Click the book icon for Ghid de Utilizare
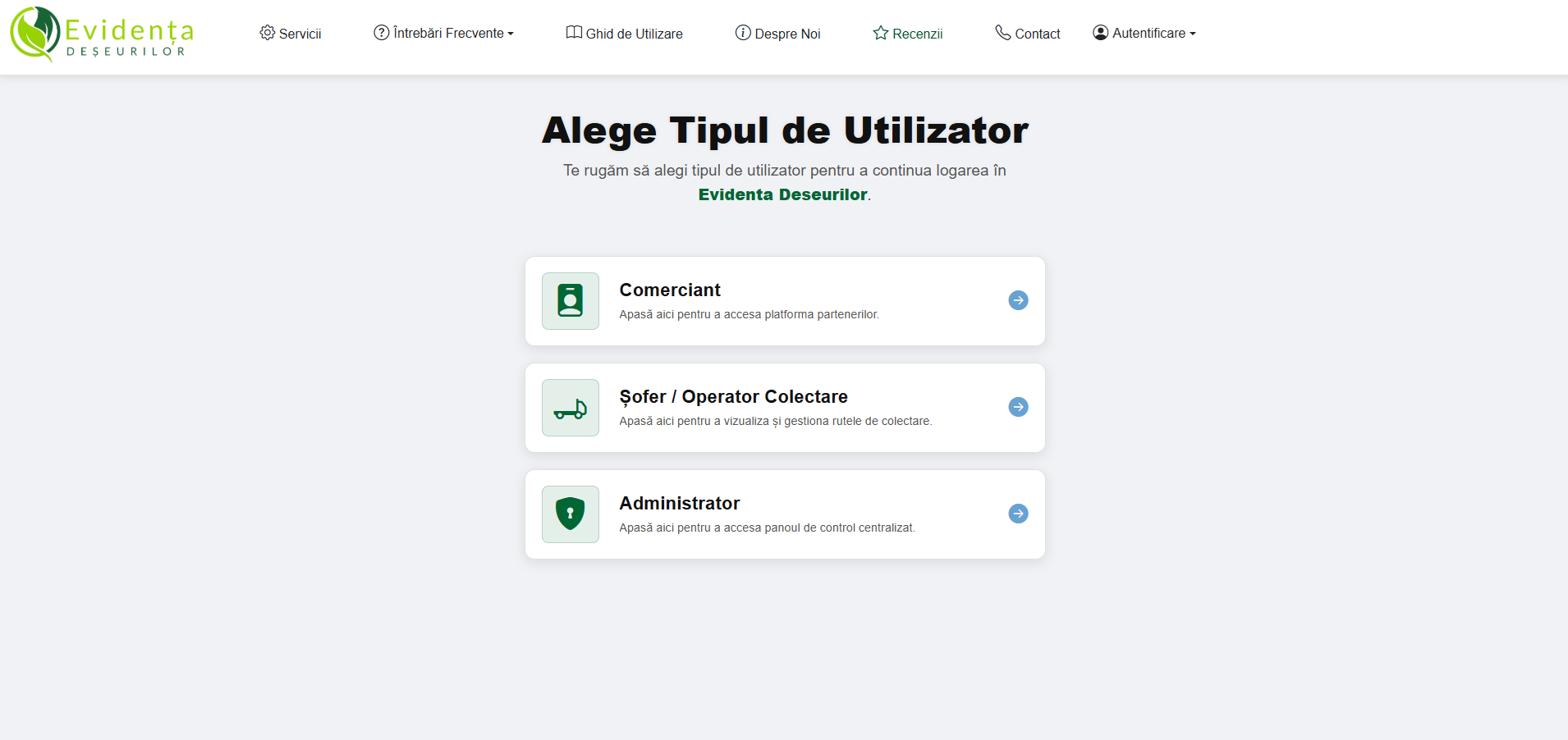Screen dimensions: 1568x740 (x=574, y=33)
